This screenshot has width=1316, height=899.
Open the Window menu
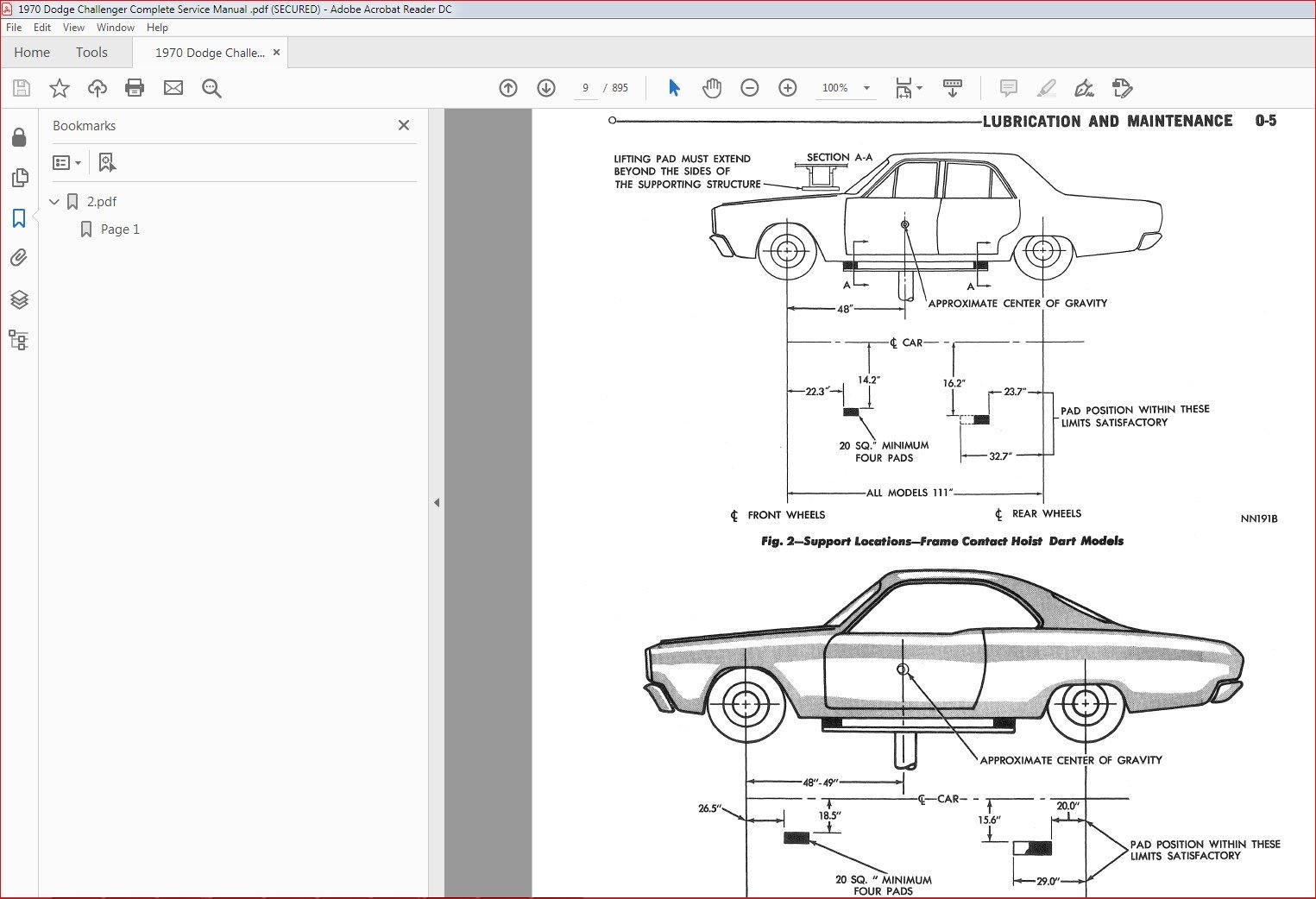[x=116, y=28]
